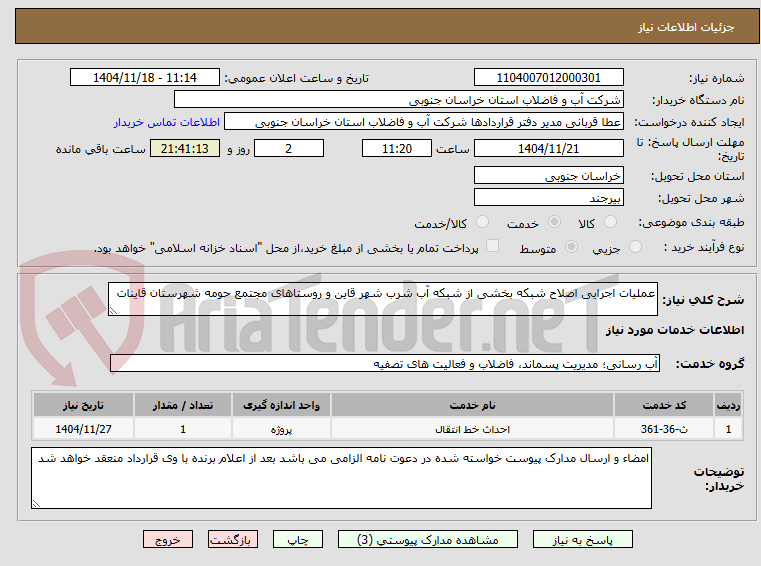This screenshot has width=761, height=566.
Task: Select the جزیی purchase type radio
Action: click(635, 247)
